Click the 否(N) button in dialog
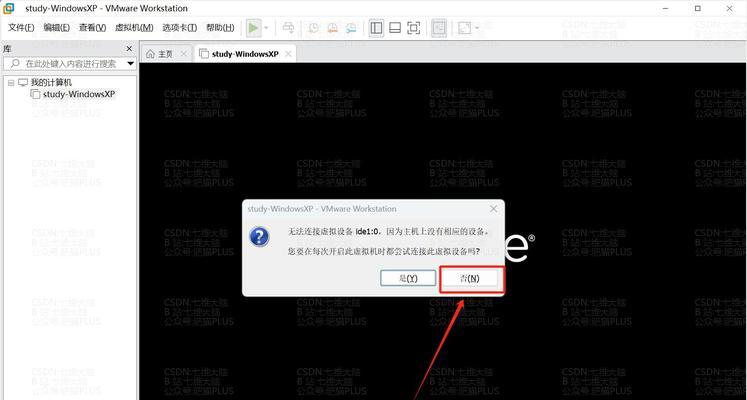This screenshot has width=747, height=400. point(470,278)
